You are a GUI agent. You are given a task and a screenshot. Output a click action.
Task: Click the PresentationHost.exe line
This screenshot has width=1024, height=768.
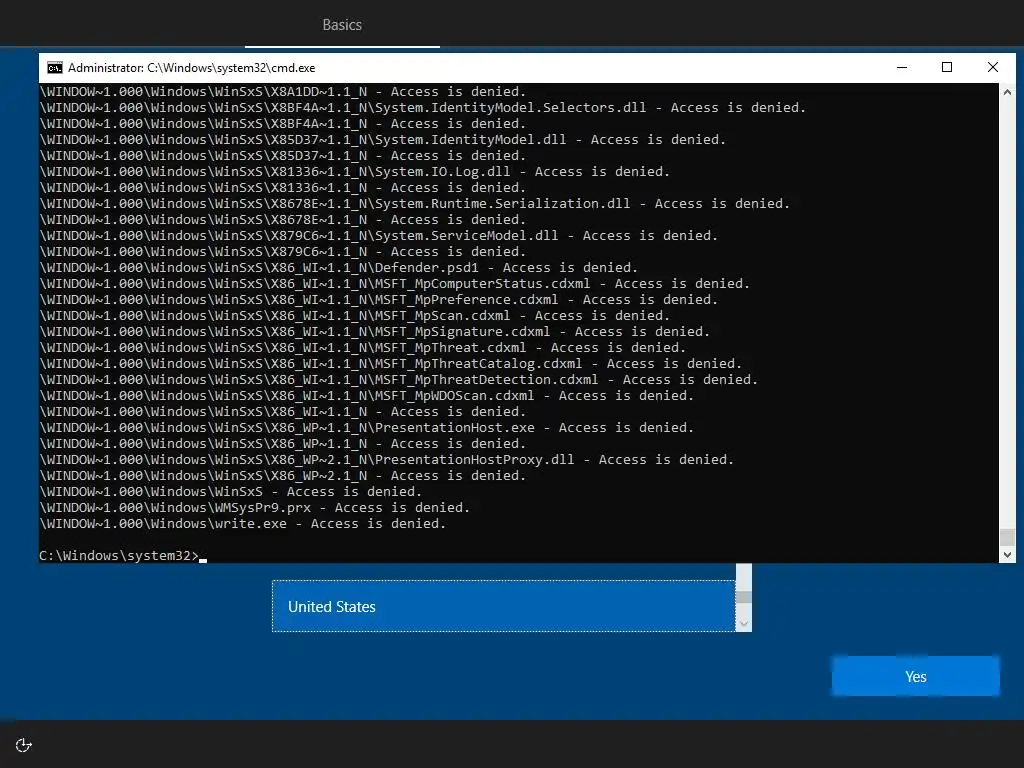(x=366, y=428)
